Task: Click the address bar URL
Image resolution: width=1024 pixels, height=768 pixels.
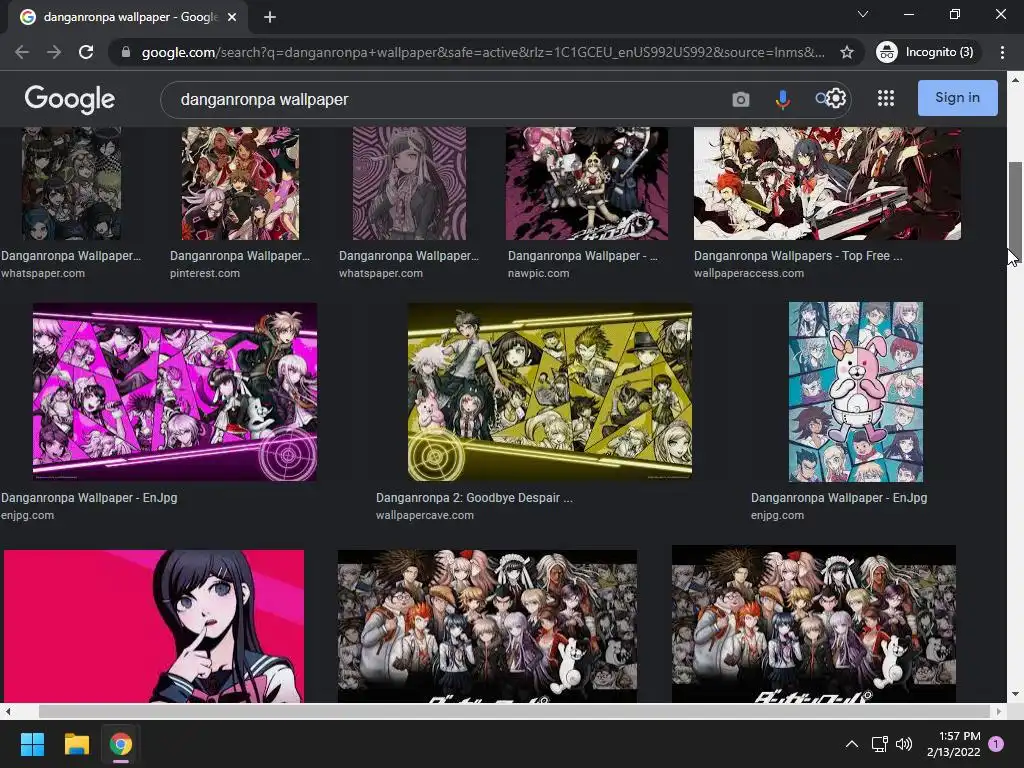Action: [x=483, y=52]
